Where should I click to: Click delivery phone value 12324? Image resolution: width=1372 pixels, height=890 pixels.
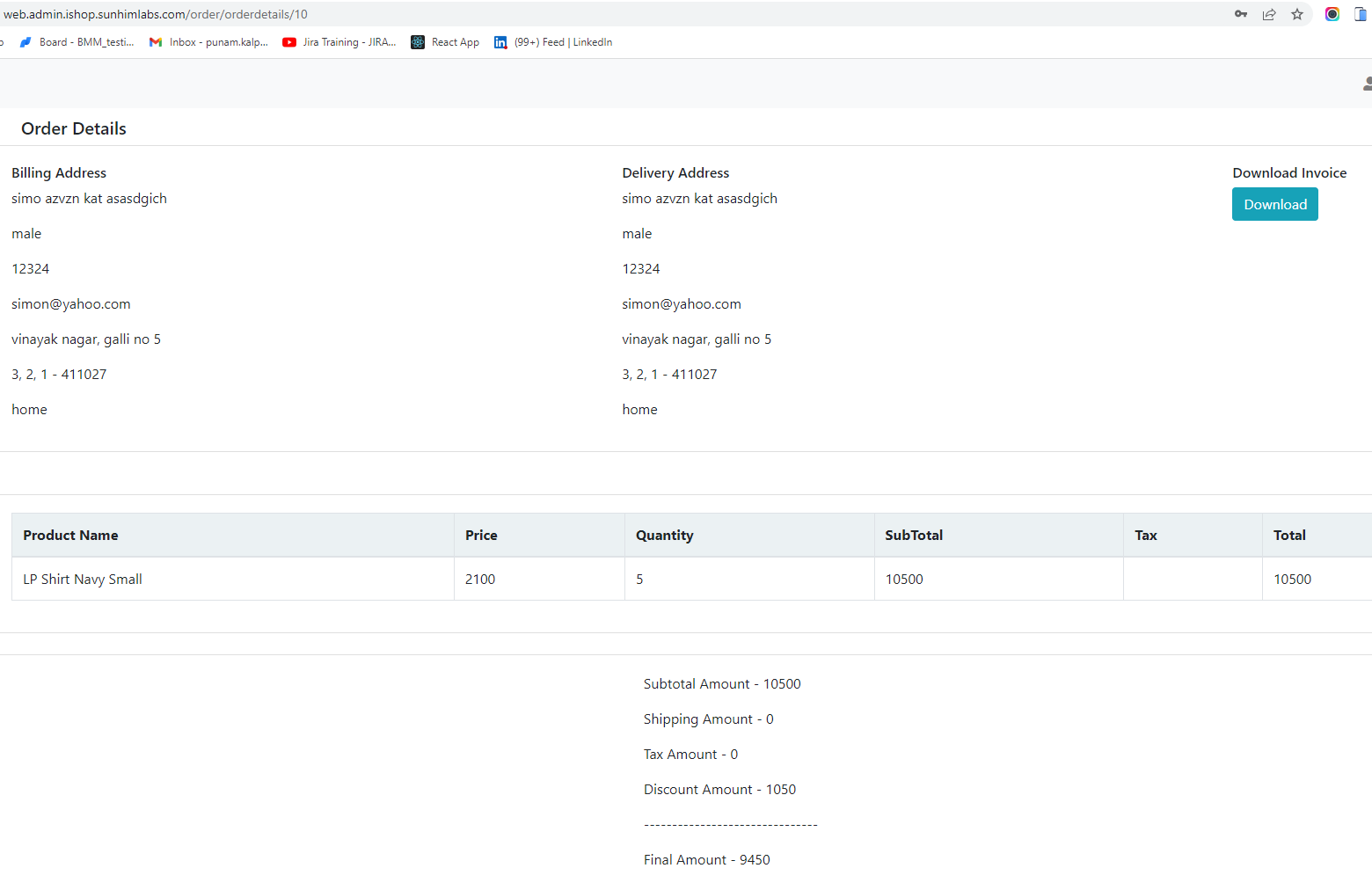coord(641,269)
